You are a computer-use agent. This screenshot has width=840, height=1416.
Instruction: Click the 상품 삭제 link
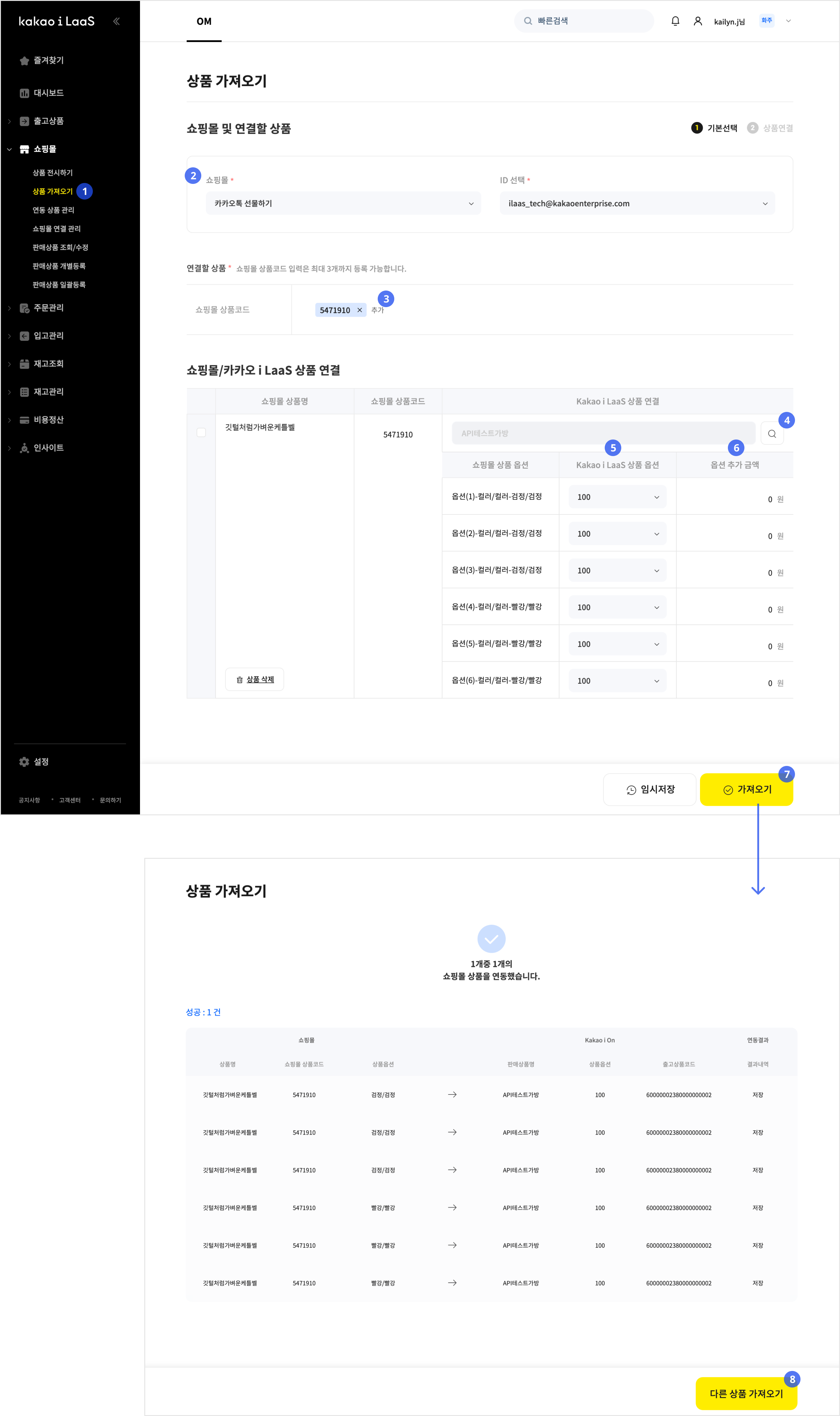coord(260,679)
